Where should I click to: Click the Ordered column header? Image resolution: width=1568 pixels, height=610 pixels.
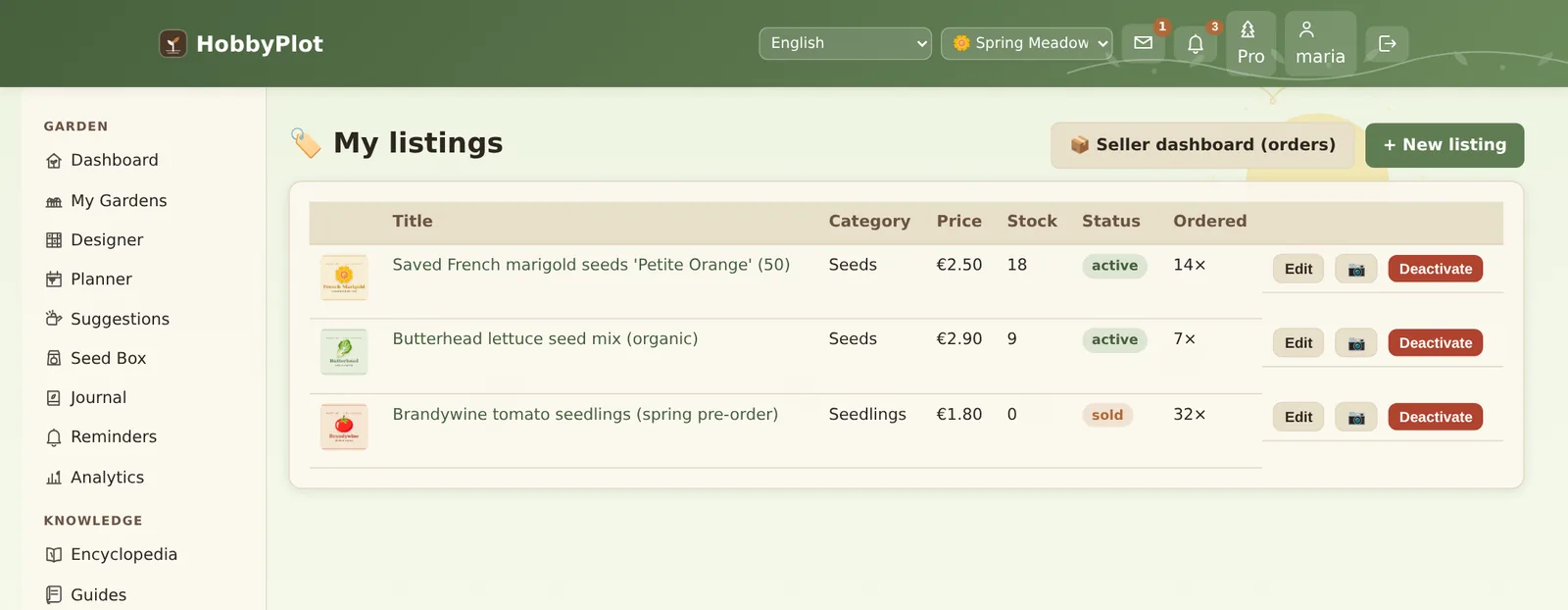(x=1210, y=222)
